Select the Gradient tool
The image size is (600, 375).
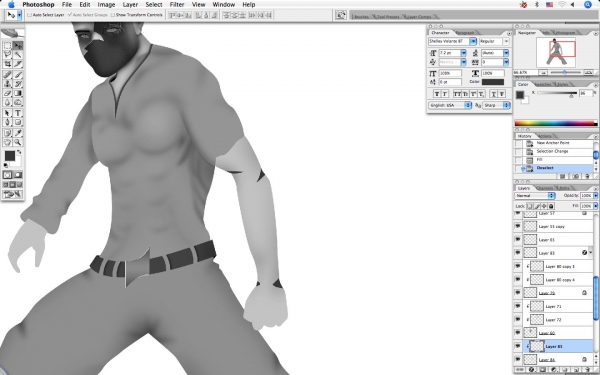(18, 93)
